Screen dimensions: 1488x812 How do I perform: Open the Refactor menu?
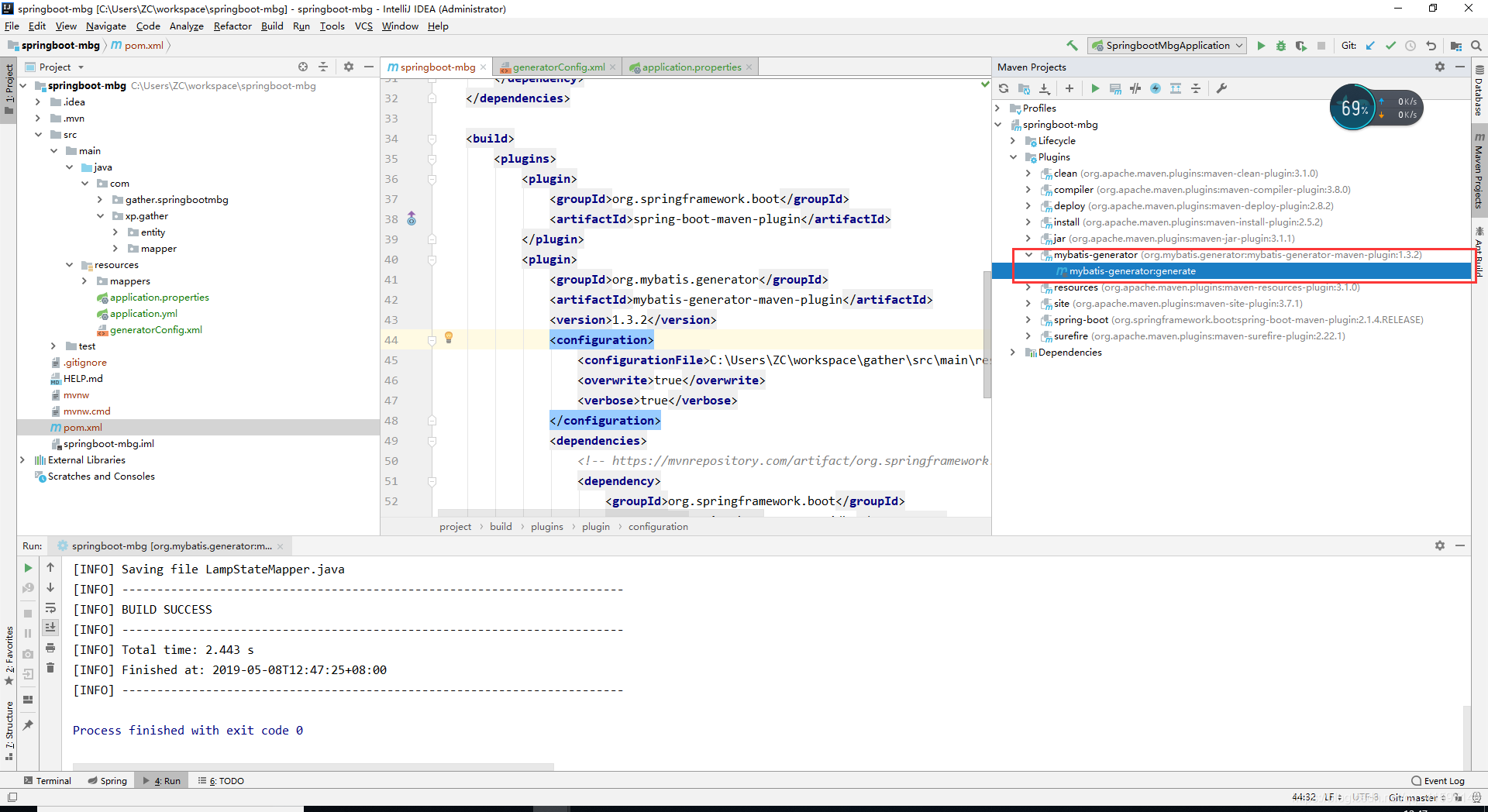click(232, 26)
